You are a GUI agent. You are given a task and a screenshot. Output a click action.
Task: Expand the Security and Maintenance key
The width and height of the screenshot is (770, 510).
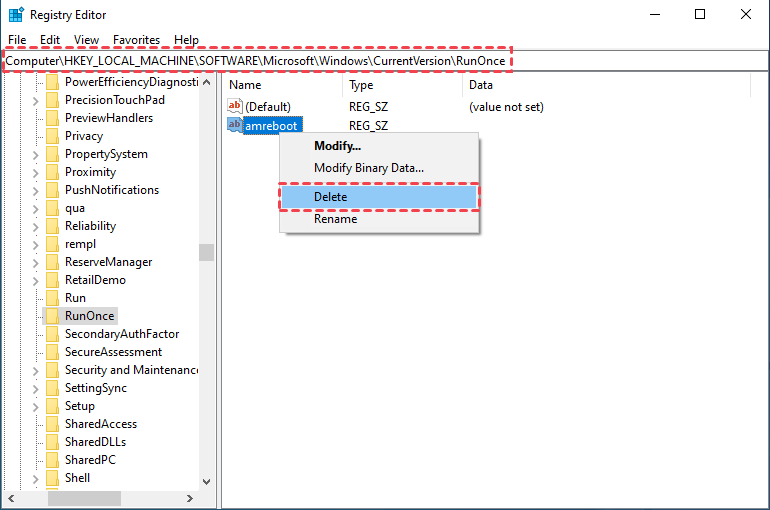coord(35,371)
